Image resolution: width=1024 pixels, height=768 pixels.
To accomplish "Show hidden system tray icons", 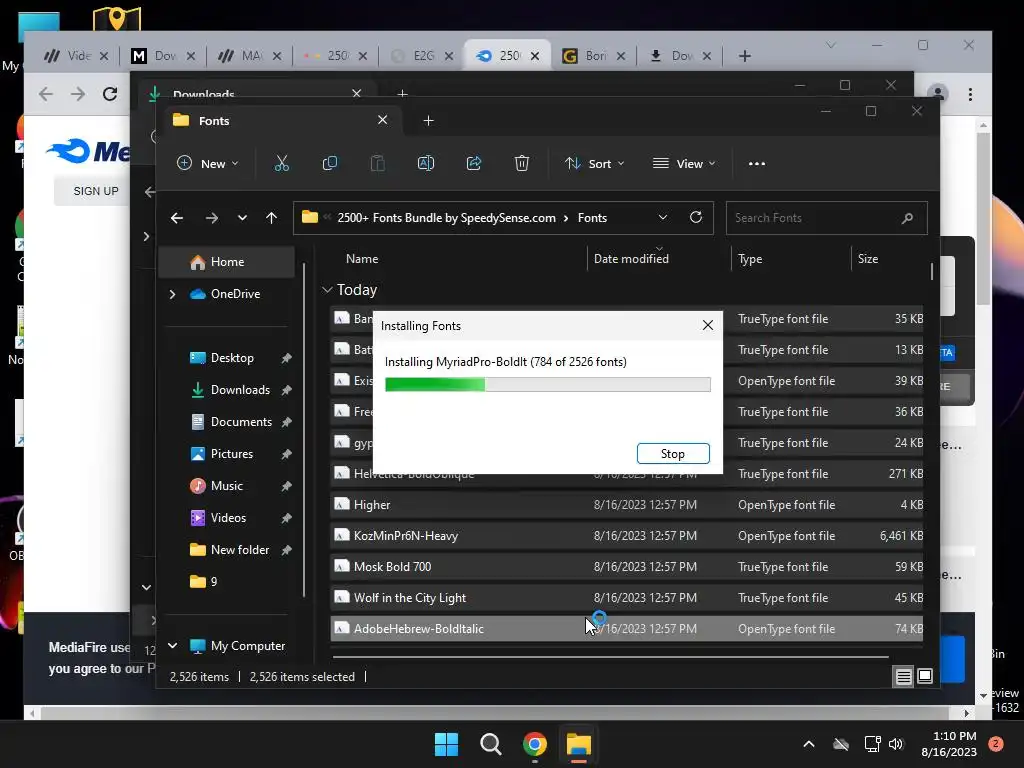I will pyautogui.click(x=808, y=744).
